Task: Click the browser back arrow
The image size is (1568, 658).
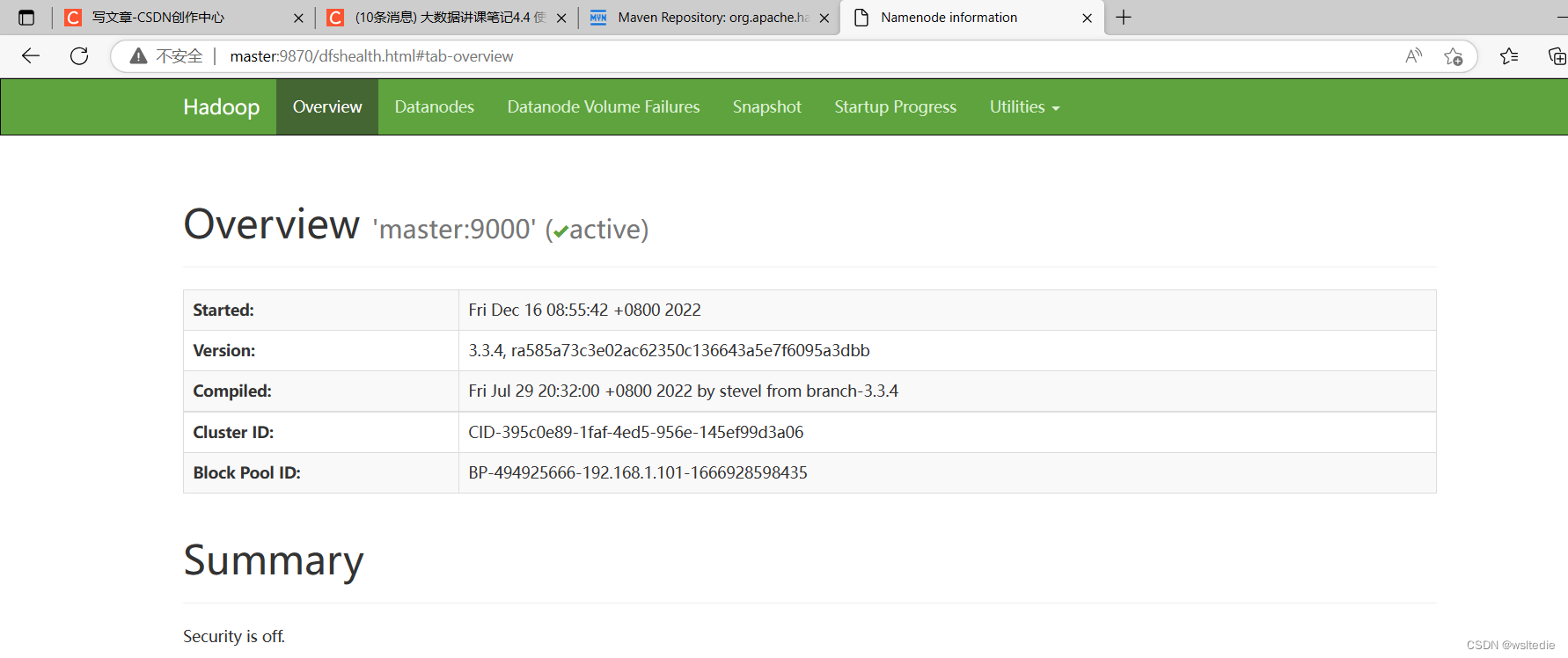Action: (31, 56)
